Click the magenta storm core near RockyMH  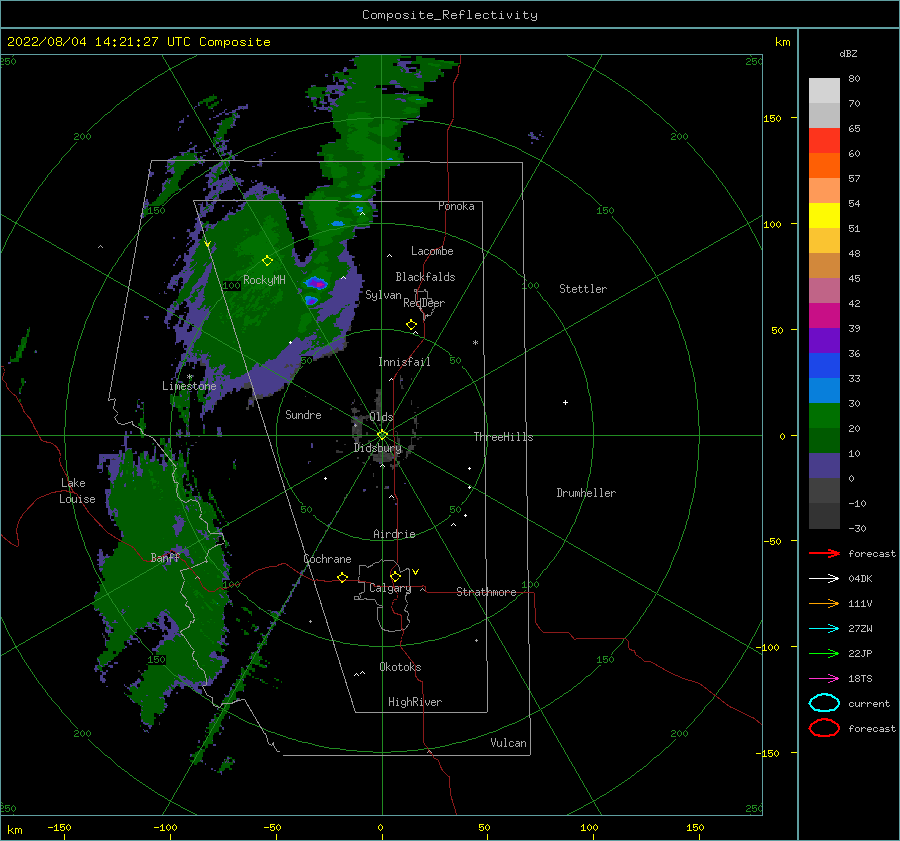(316, 283)
